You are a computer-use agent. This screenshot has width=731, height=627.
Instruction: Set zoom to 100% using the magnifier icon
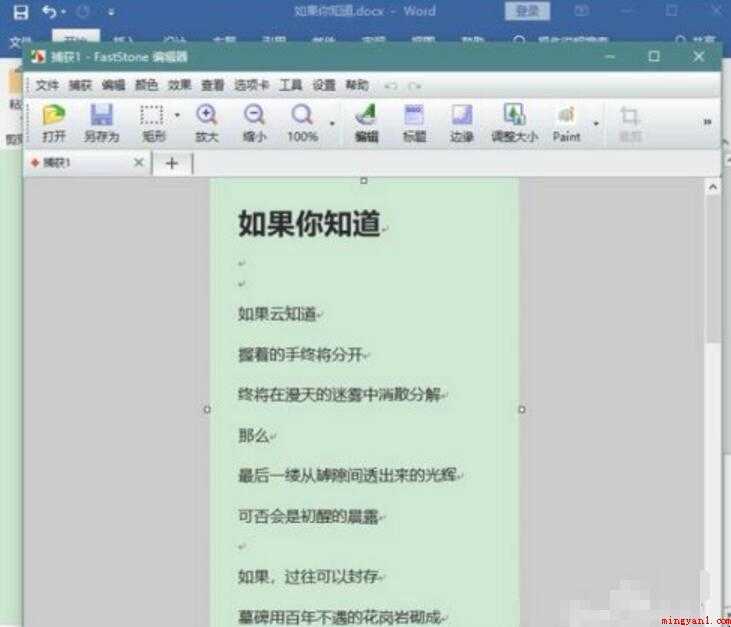pyautogui.click(x=303, y=123)
